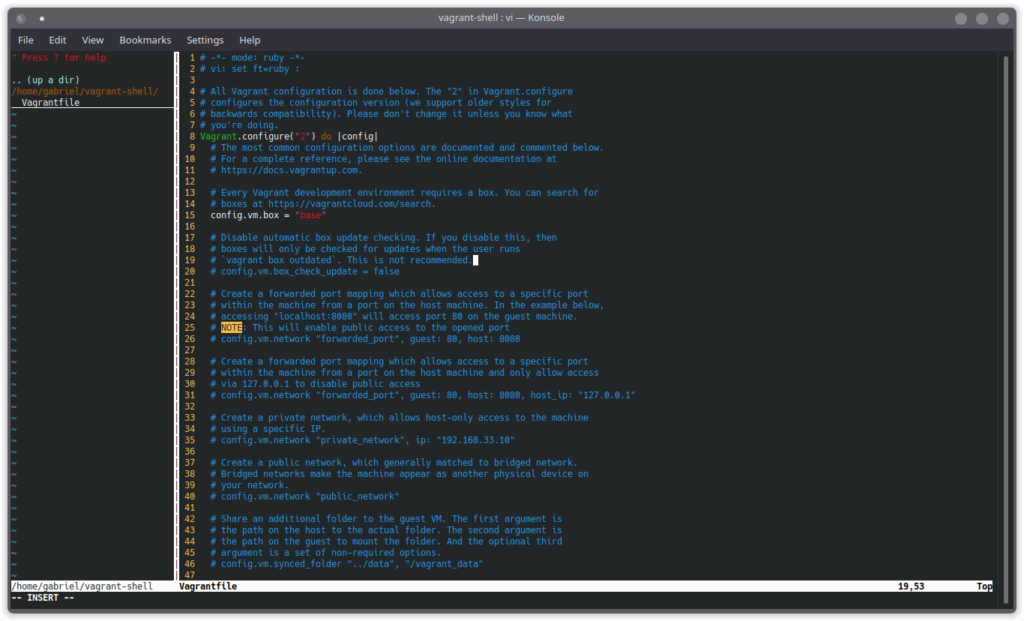Open the Settings menu

click(x=205, y=40)
